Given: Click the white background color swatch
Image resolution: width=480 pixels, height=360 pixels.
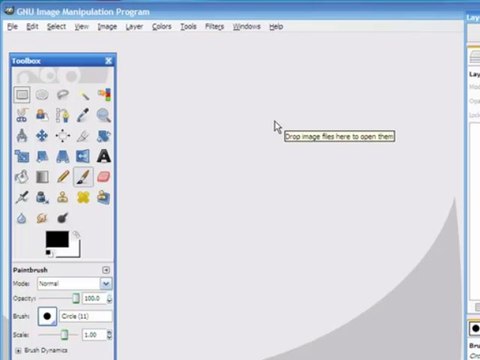Looking at the screenshot, I should 75,252.
